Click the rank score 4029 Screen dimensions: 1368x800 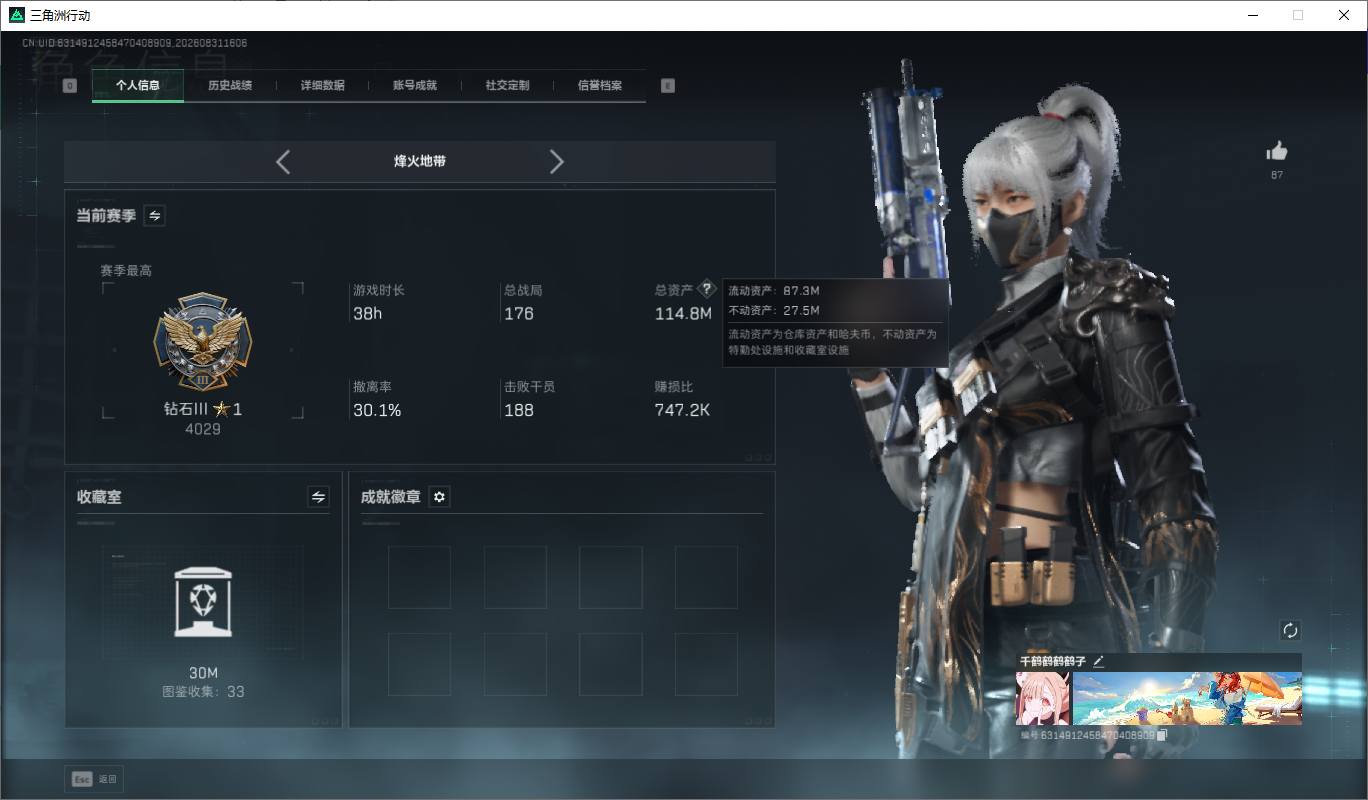click(x=203, y=429)
